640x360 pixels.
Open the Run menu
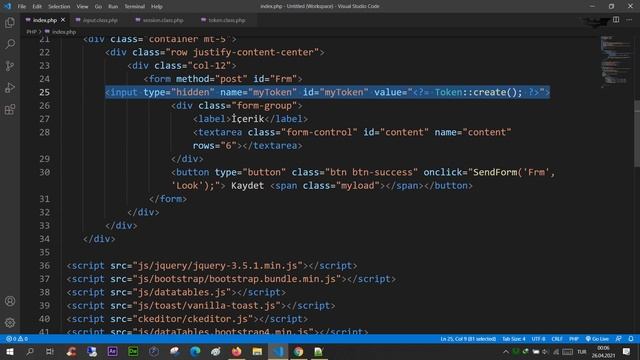[113, 7]
